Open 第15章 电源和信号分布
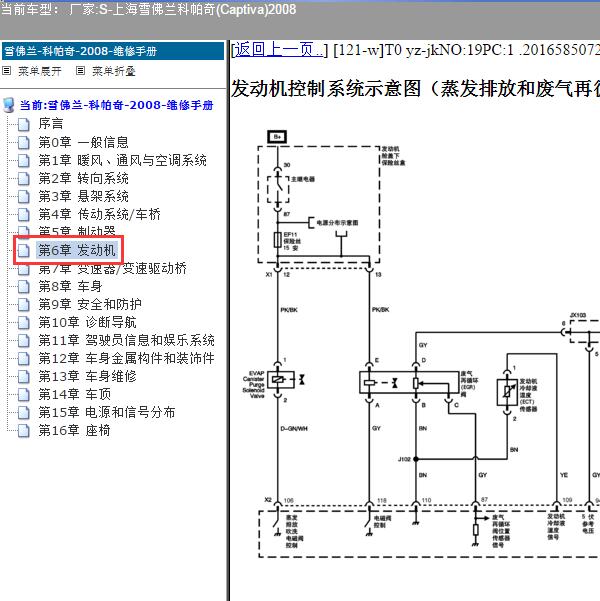 (107, 412)
